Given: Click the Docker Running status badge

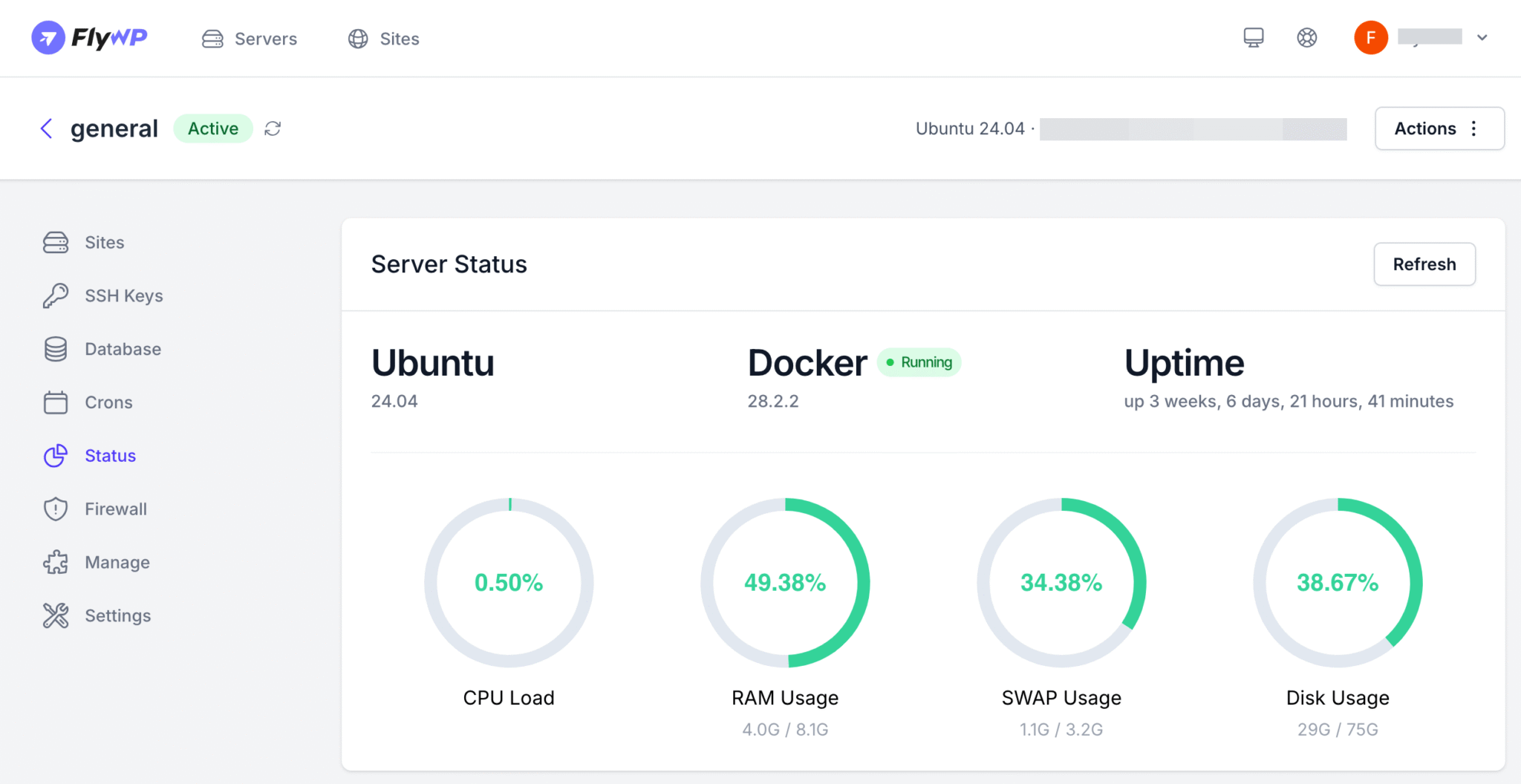Looking at the screenshot, I should [919, 362].
